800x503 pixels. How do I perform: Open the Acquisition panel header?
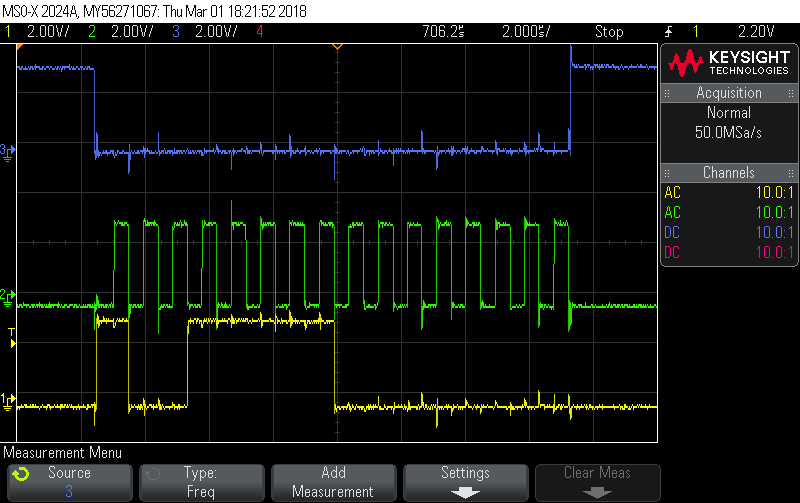tap(728, 93)
